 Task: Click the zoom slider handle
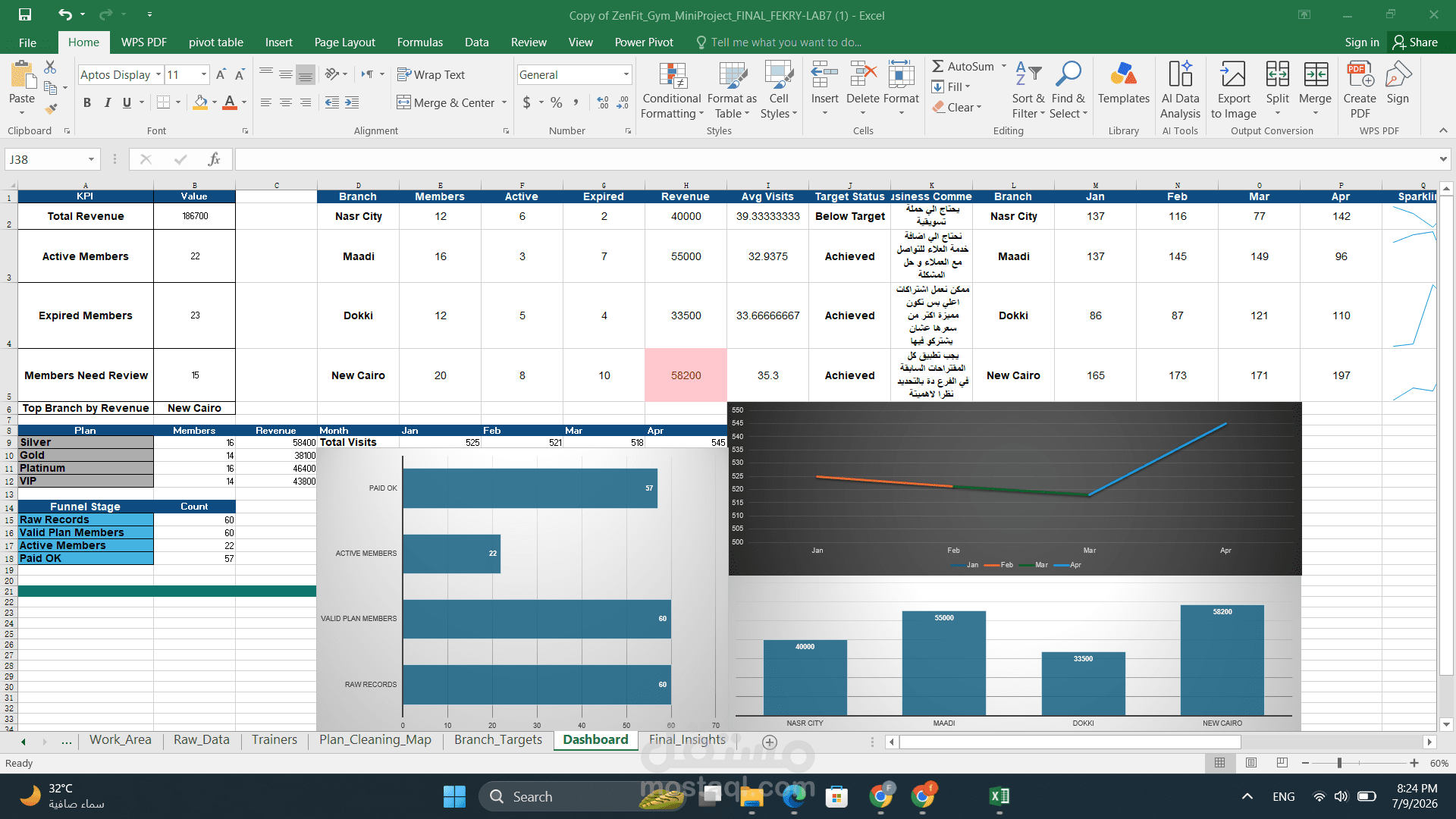pos(1339,763)
